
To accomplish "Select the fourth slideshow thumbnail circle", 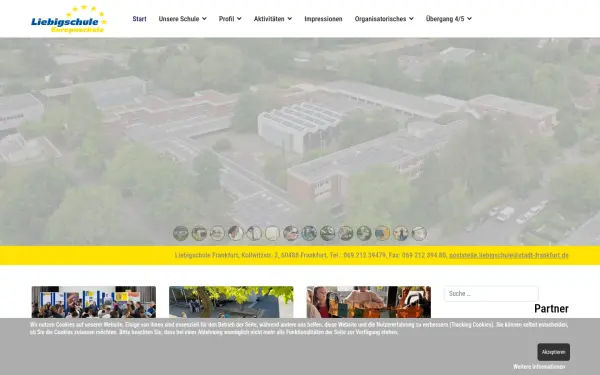I will point(236,233).
